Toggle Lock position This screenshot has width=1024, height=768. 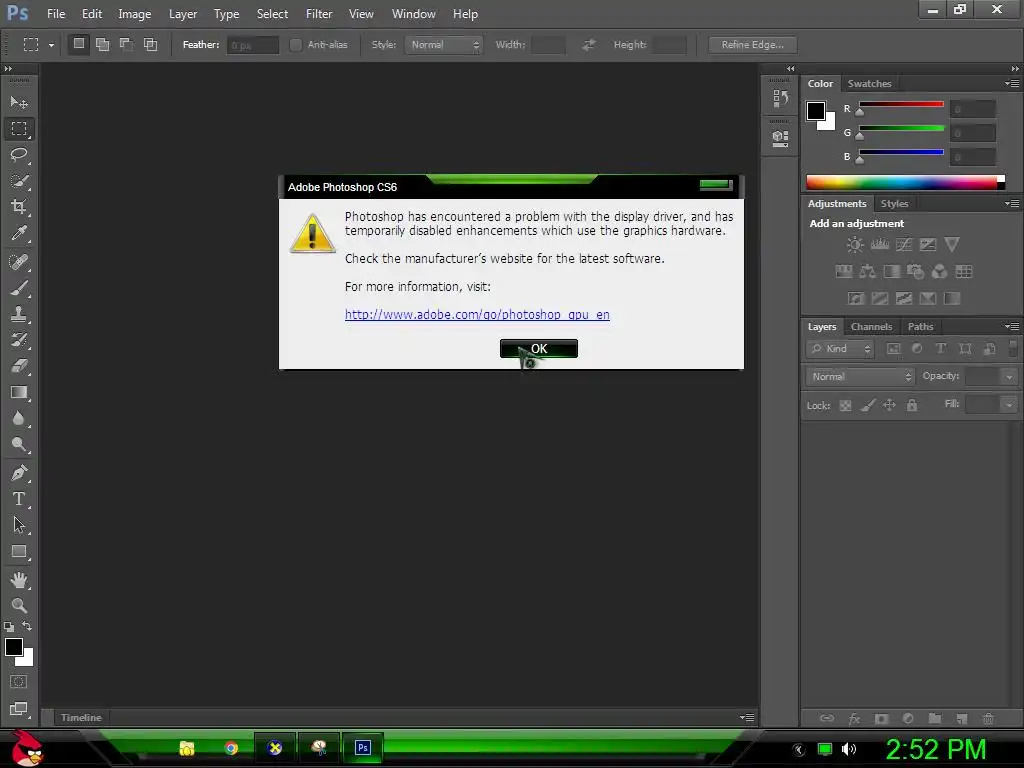(889, 406)
